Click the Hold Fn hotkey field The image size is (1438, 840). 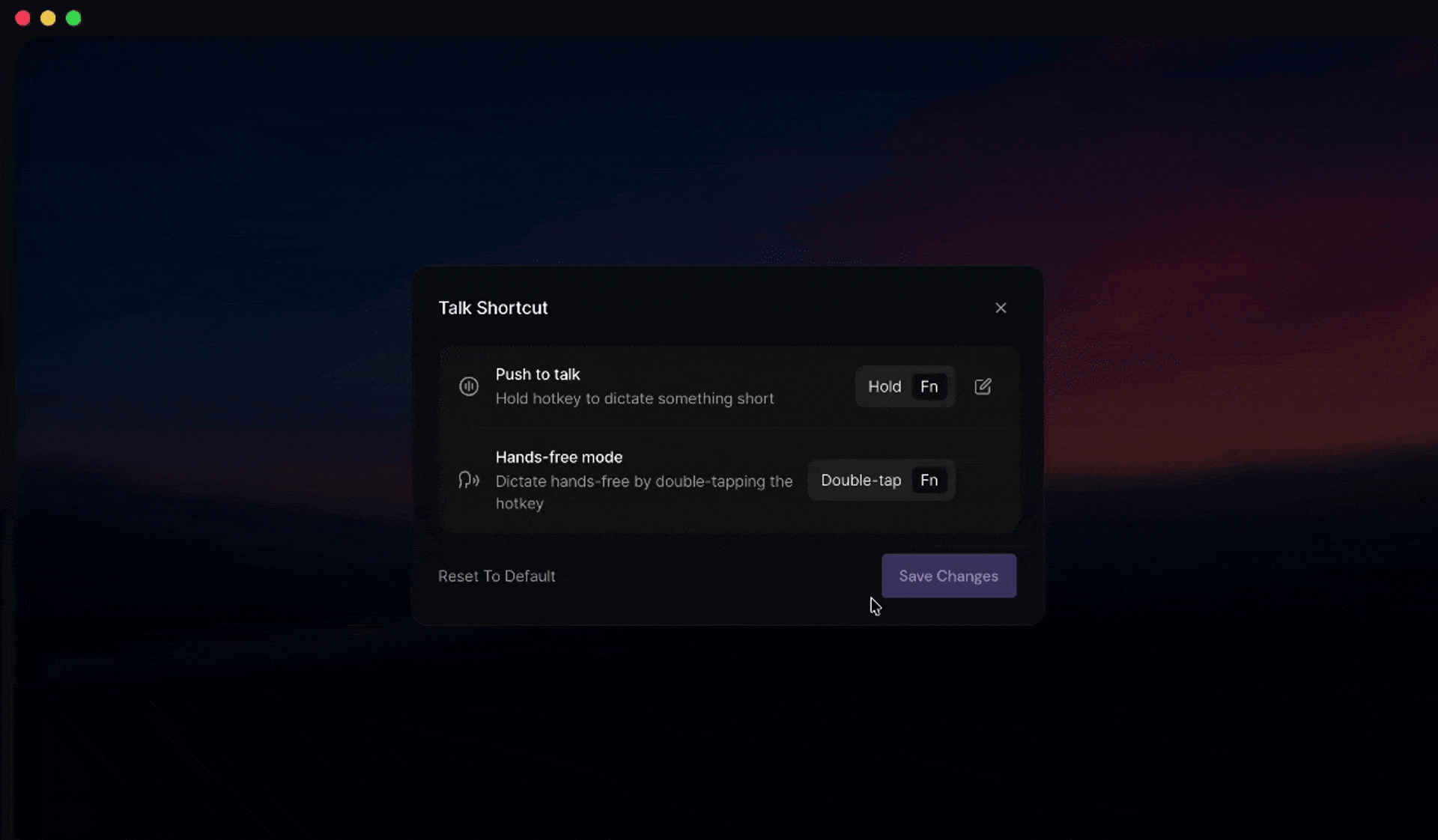[905, 386]
